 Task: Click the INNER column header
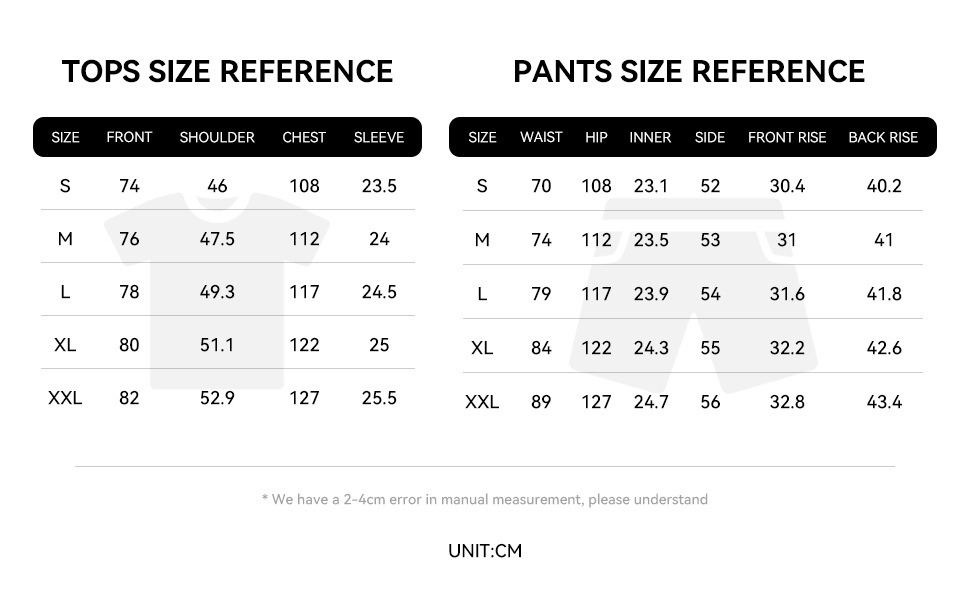tap(650, 137)
